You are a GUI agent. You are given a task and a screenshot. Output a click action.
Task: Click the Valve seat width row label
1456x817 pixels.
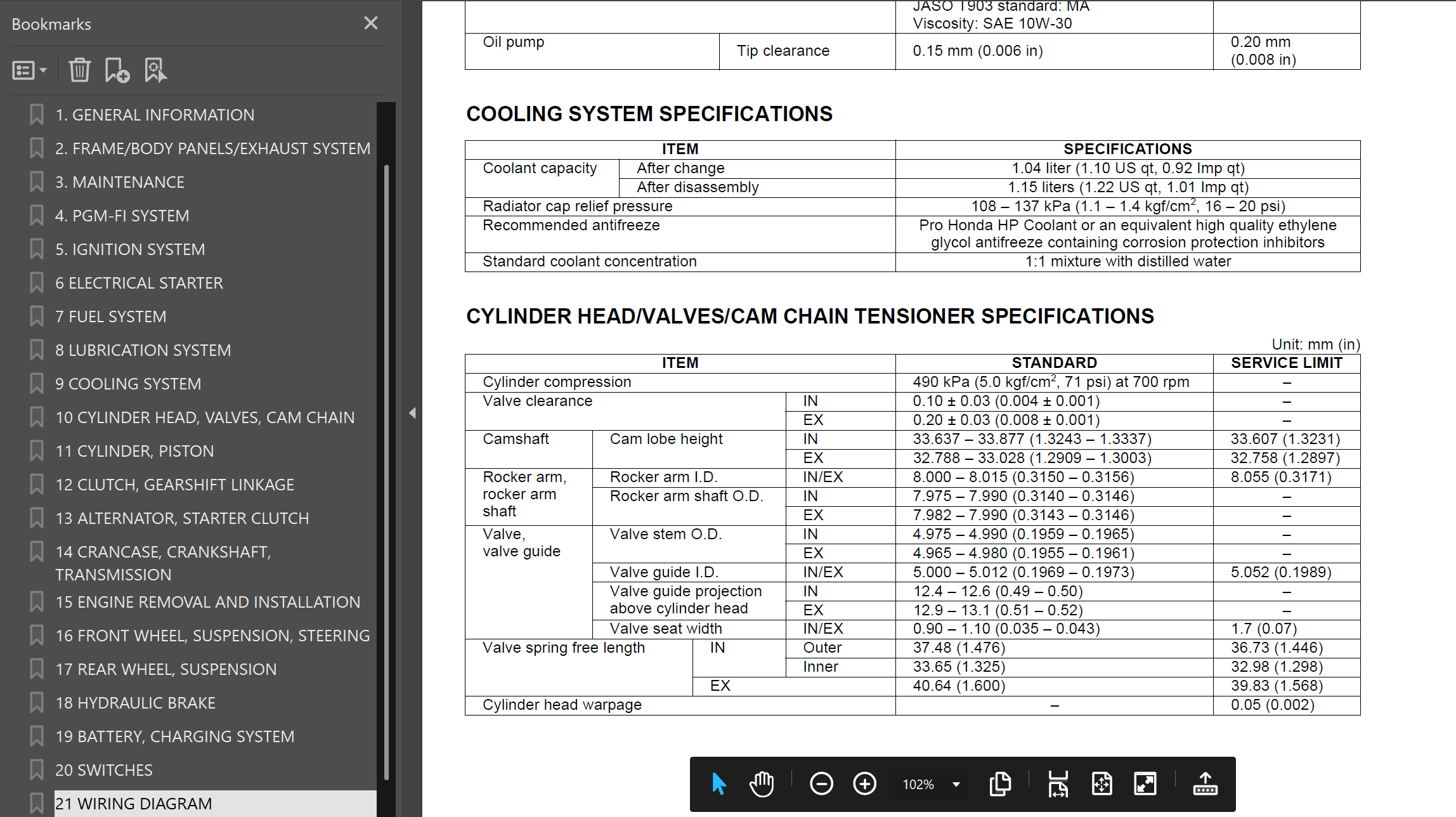[x=666, y=629]
